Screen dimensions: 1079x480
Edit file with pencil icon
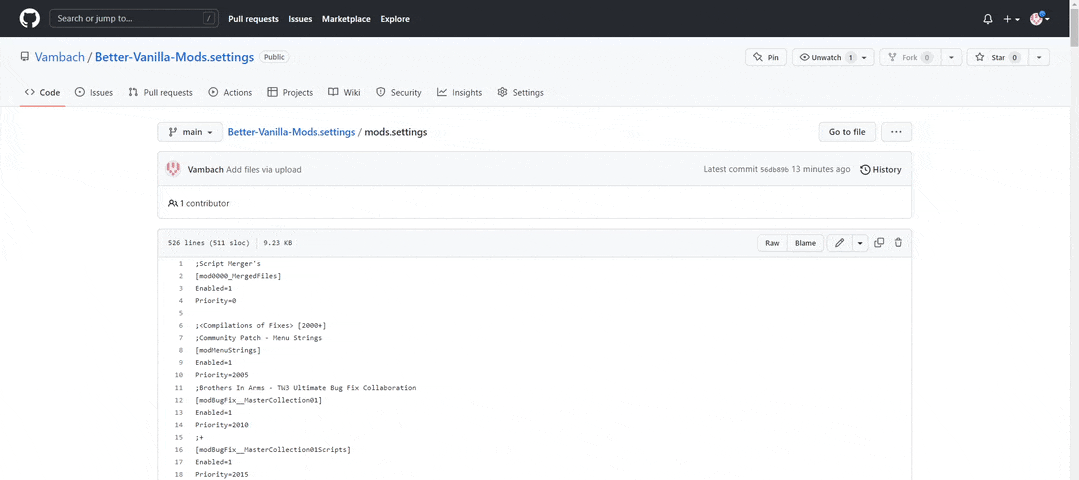(839, 243)
